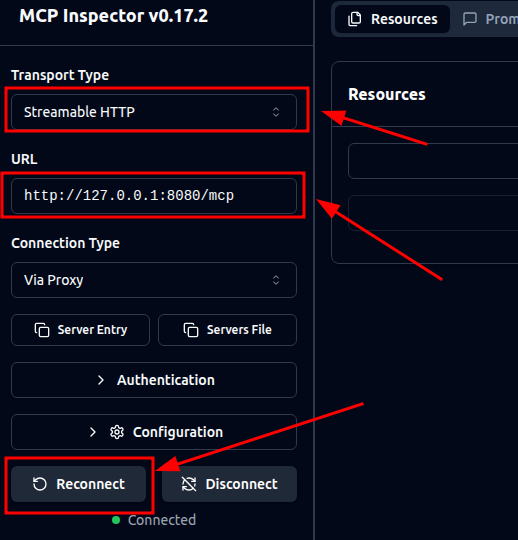Expand the Configuration section chevron
This screenshot has width=518, height=540.
pyautogui.click(x=92, y=432)
